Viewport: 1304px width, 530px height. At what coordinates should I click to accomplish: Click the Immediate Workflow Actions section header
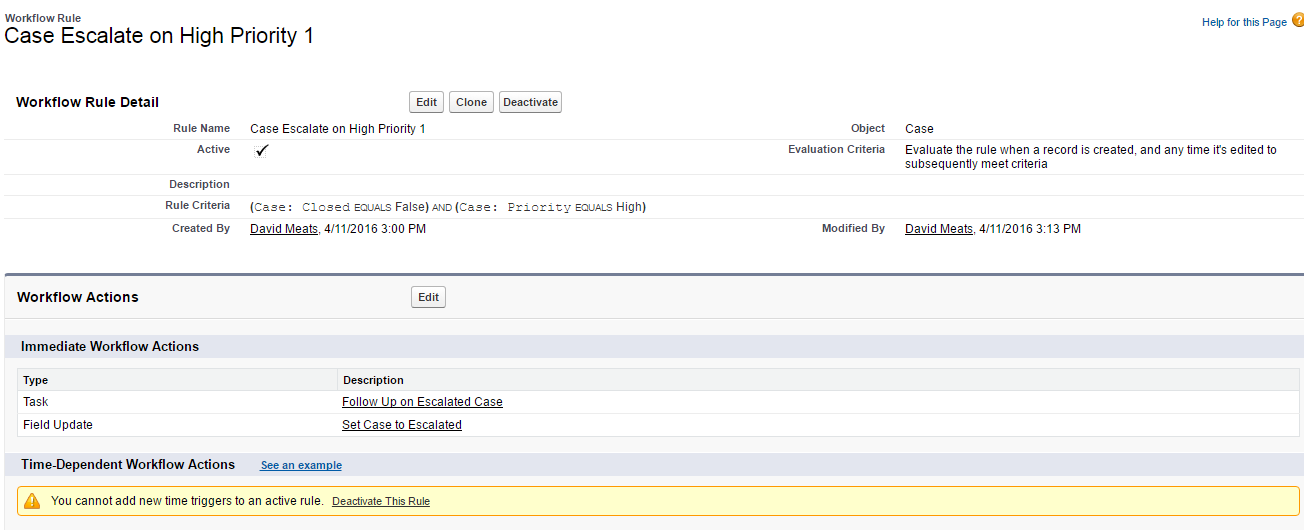tap(110, 347)
